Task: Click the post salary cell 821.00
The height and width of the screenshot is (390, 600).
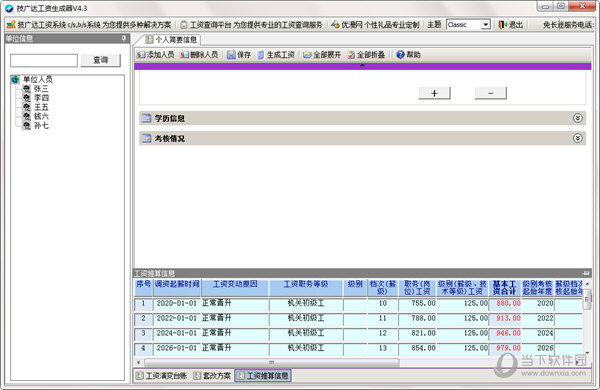Action: click(417, 333)
